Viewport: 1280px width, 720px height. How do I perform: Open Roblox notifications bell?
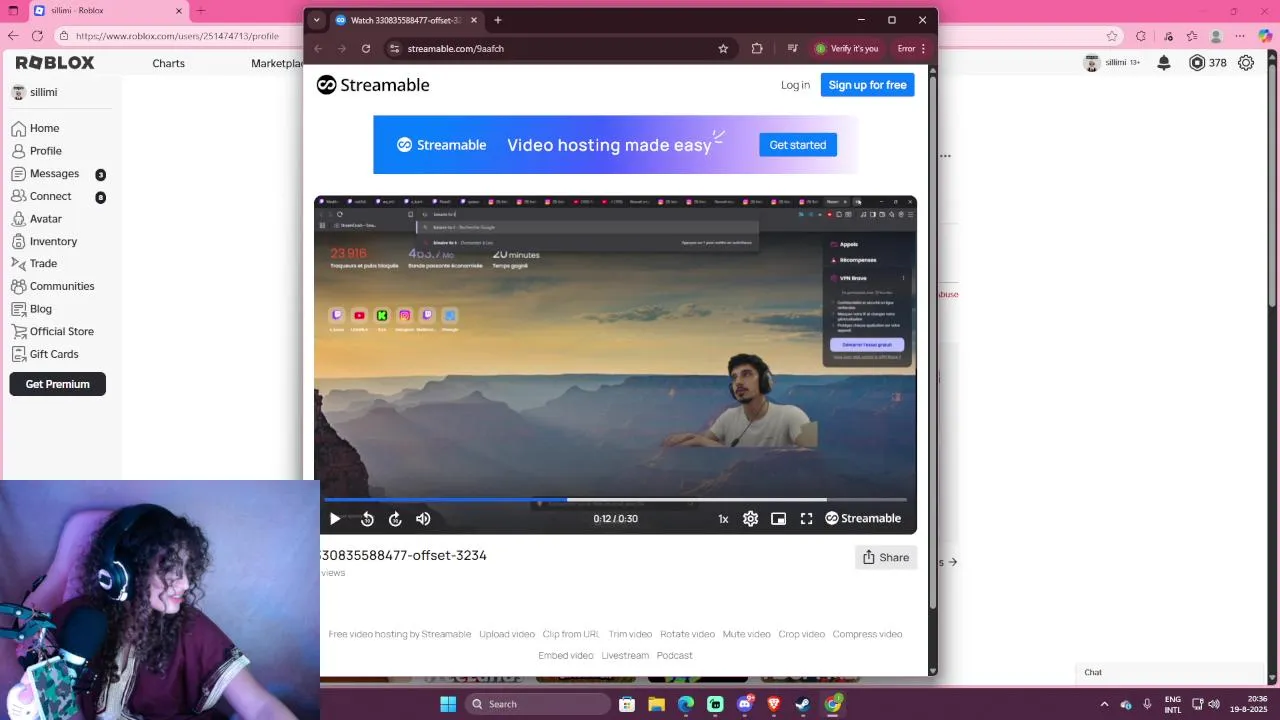pyautogui.click(x=1164, y=62)
